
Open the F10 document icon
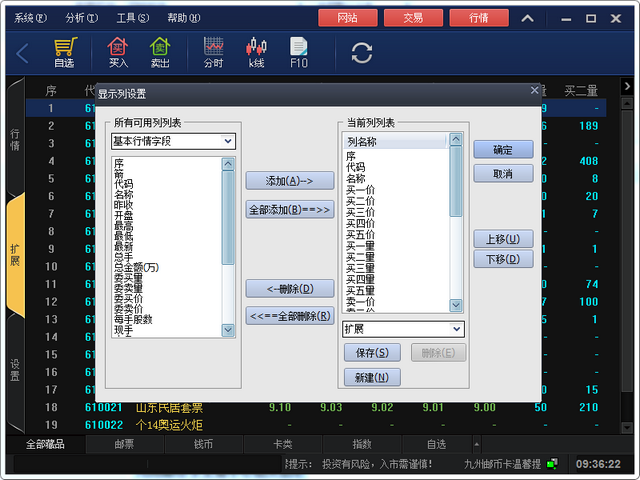298,52
